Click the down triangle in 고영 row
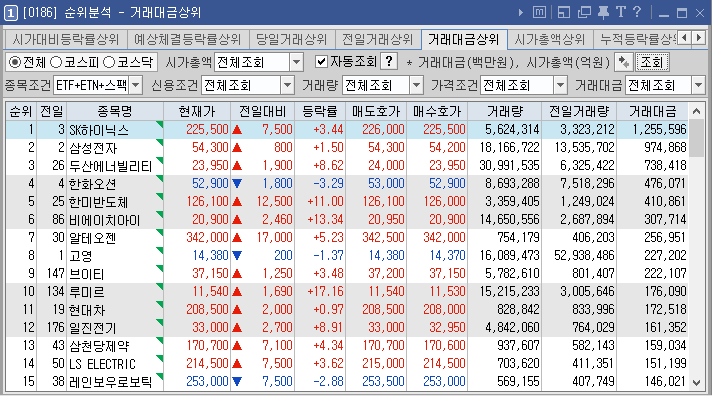This screenshot has width=712, height=396. pyautogui.click(x=237, y=255)
